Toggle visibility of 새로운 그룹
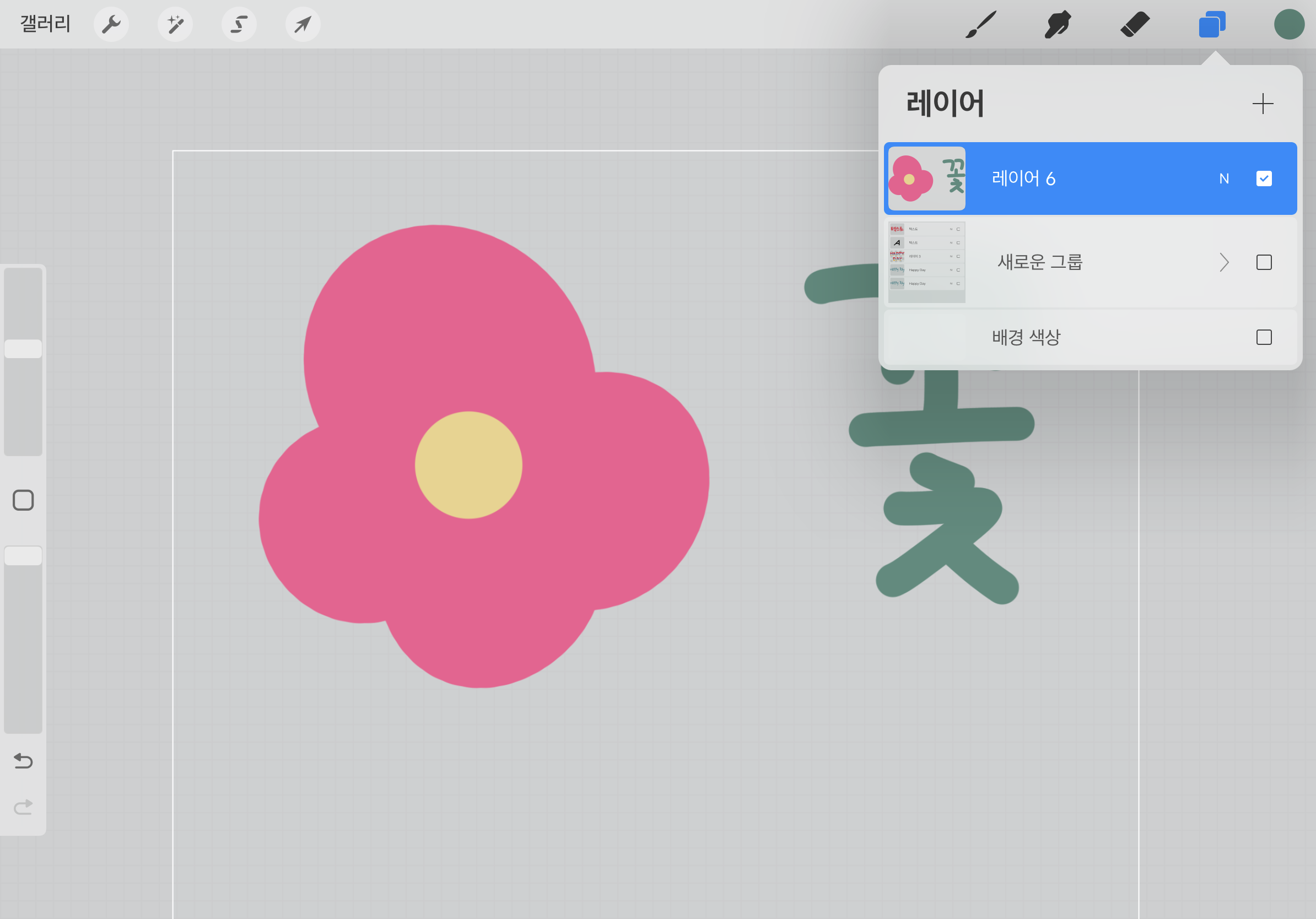The width and height of the screenshot is (1316, 919). click(x=1264, y=262)
